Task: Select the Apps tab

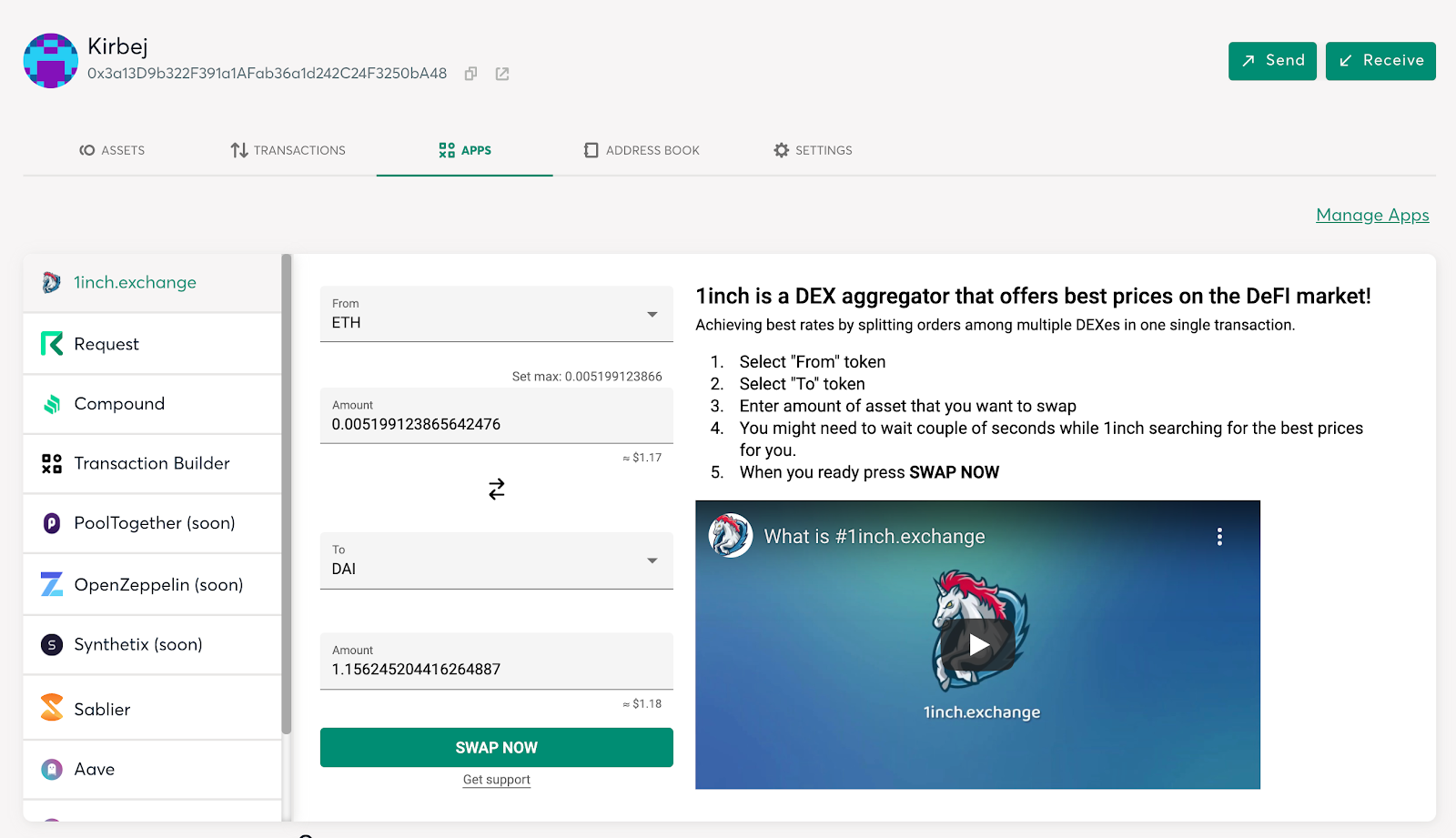Action: pyautogui.click(x=465, y=150)
